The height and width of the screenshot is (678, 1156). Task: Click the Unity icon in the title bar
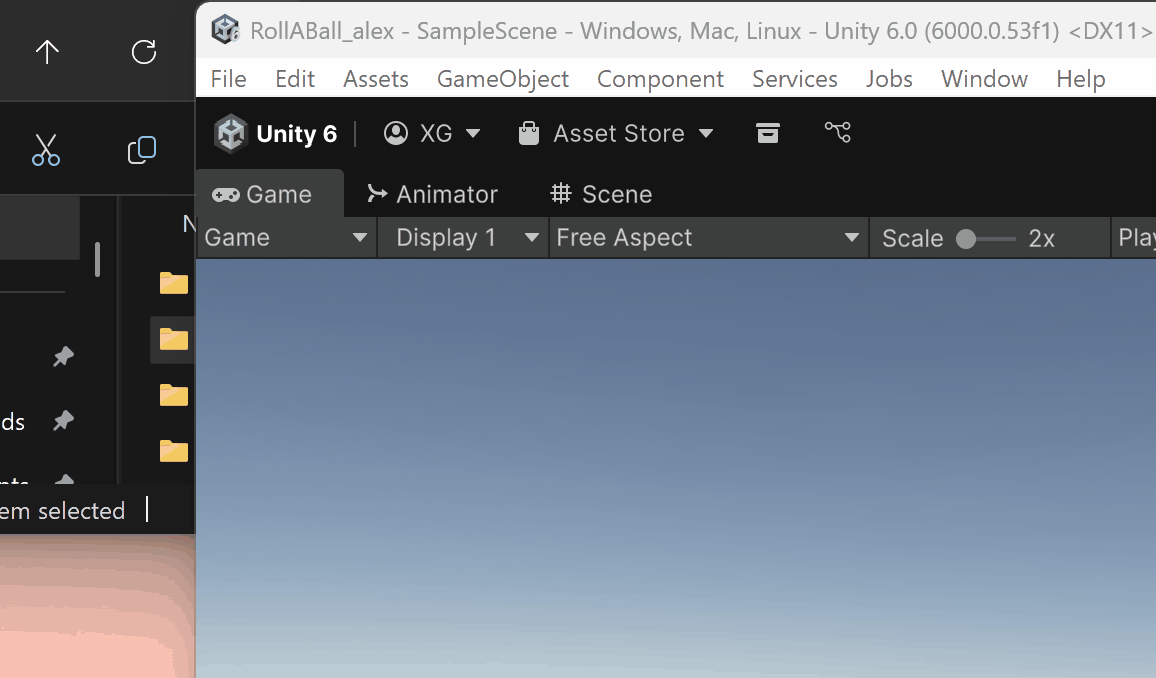pos(226,30)
